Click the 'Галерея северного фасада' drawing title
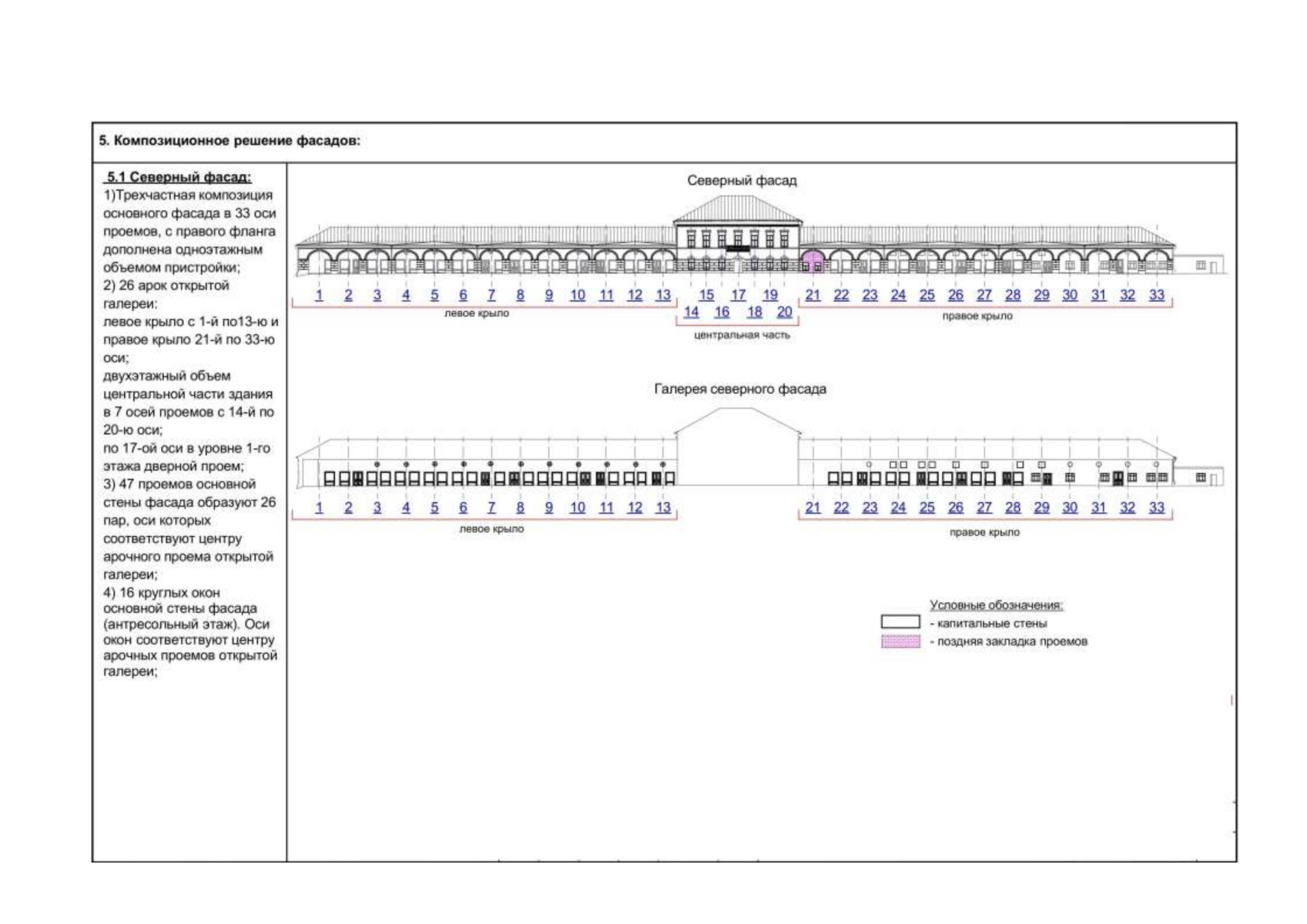This screenshot has height=924, width=1307. pyautogui.click(x=740, y=389)
